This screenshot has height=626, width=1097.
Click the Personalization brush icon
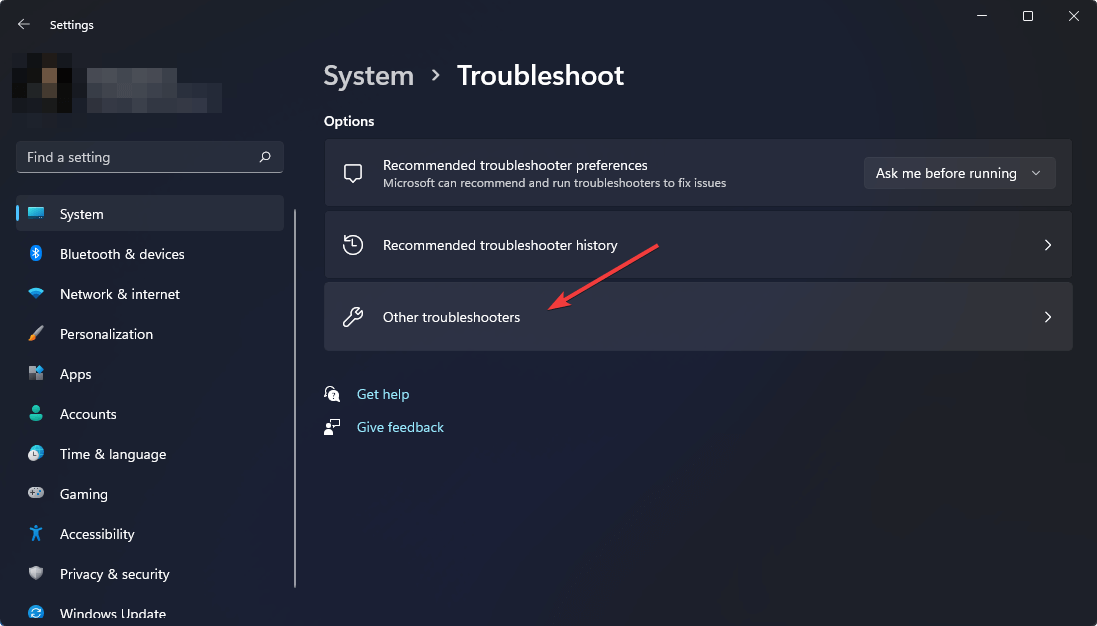[x=35, y=334]
